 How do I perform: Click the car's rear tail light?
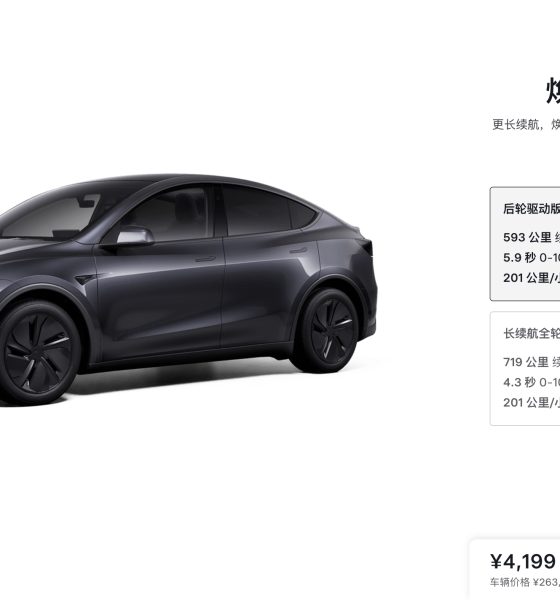[367, 248]
